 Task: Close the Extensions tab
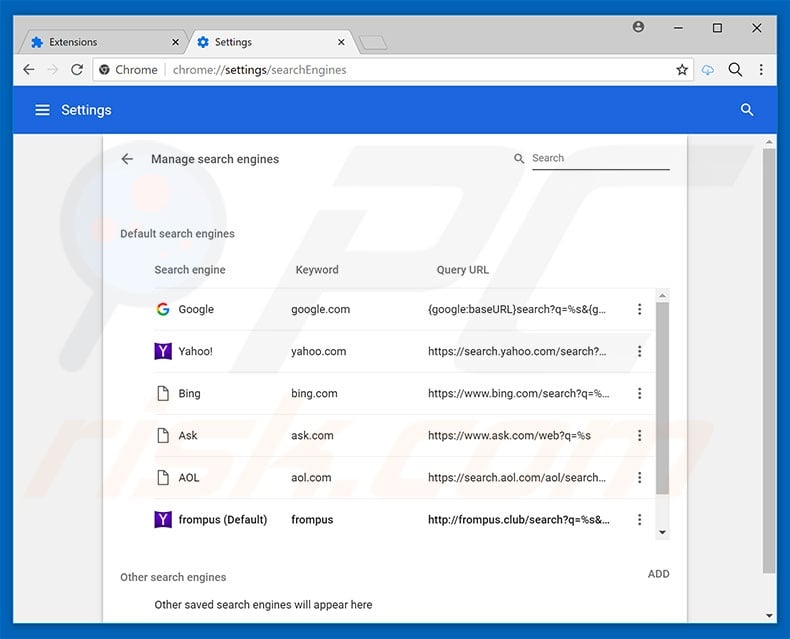coord(175,42)
